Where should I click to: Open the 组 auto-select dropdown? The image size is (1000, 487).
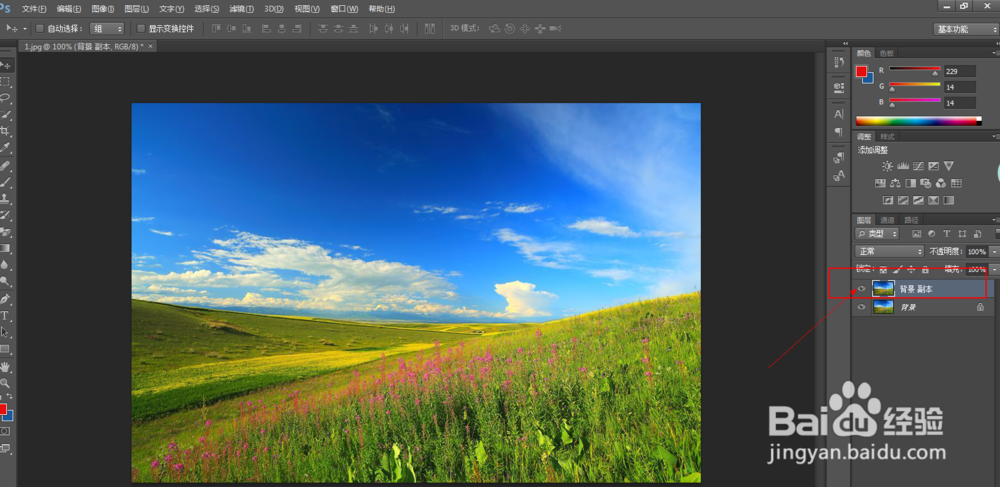pyautogui.click(x=107, y=29)
